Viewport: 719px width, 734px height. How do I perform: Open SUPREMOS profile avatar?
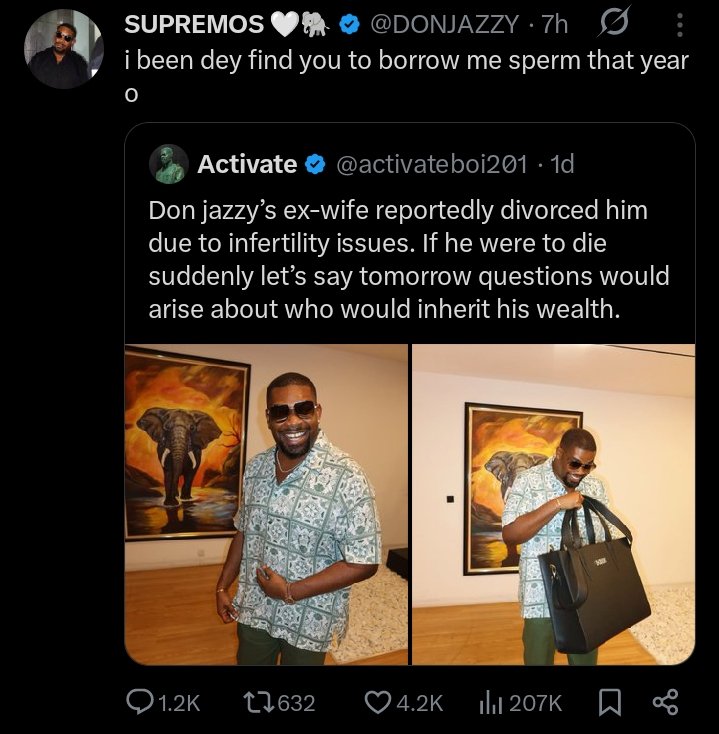pos(63,49)
